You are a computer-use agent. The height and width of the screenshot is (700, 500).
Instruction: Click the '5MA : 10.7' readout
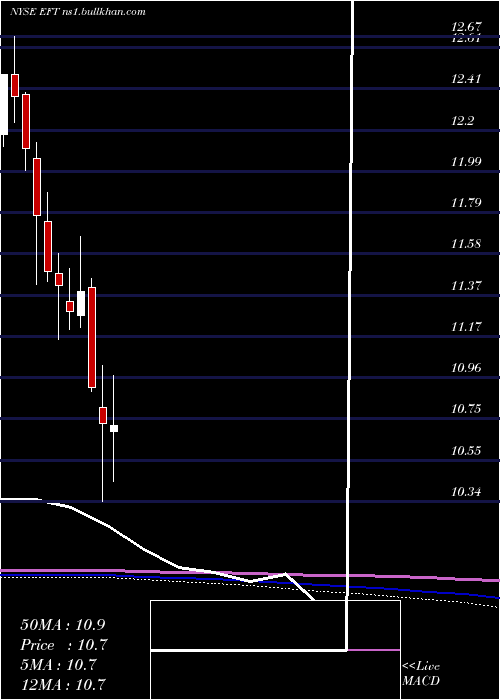(58, 665)
